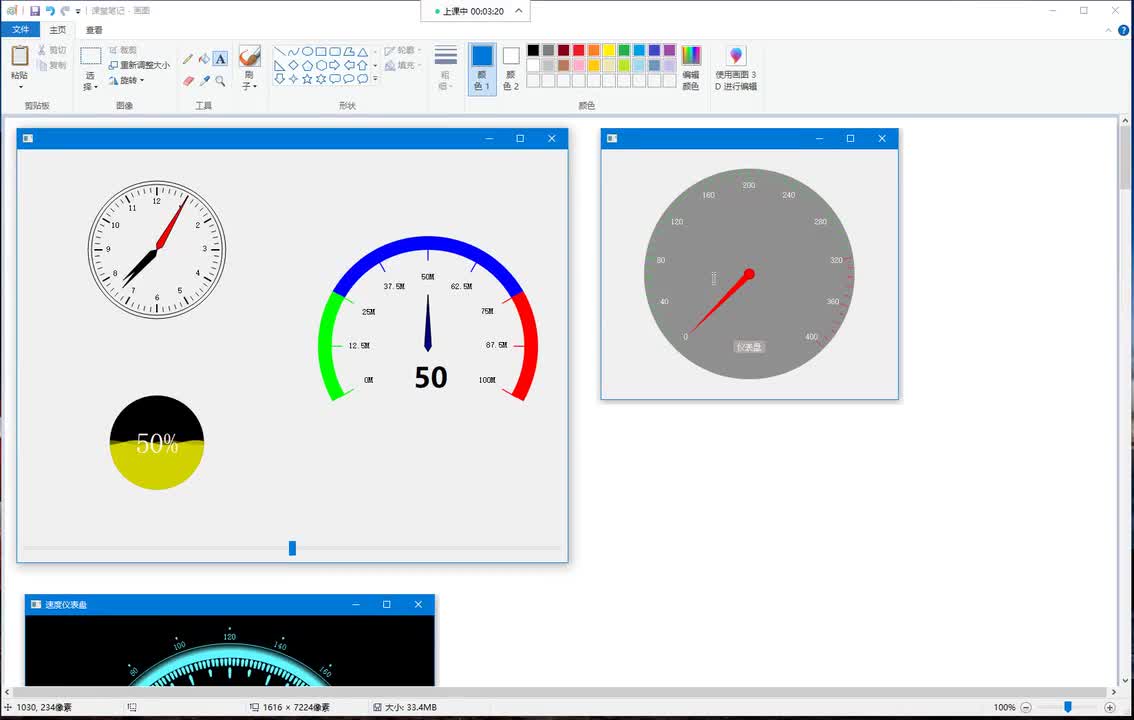Click the vertical scrollbar thumb

pos(1125,158)
